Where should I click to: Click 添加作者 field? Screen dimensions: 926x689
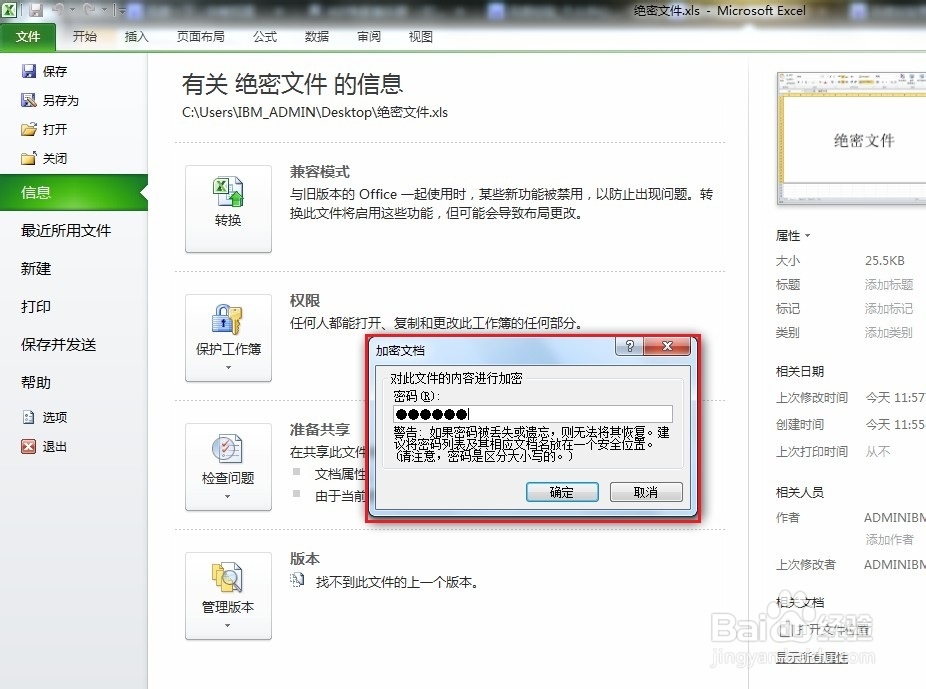click(889, 540)
